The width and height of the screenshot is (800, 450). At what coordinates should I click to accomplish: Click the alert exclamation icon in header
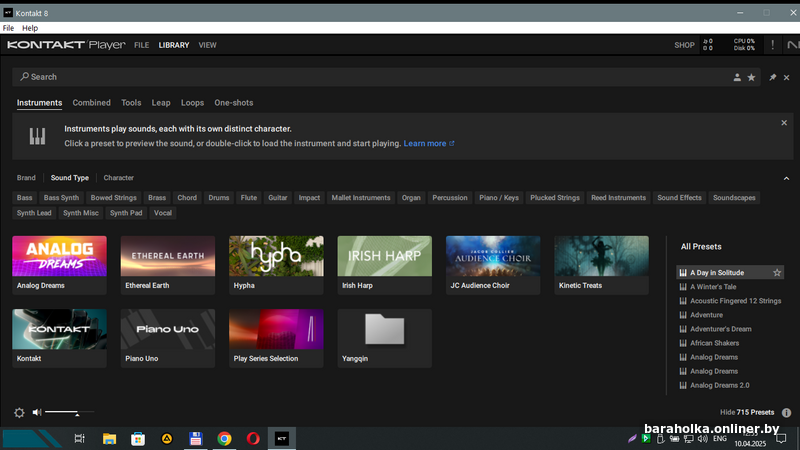(772, 45)
